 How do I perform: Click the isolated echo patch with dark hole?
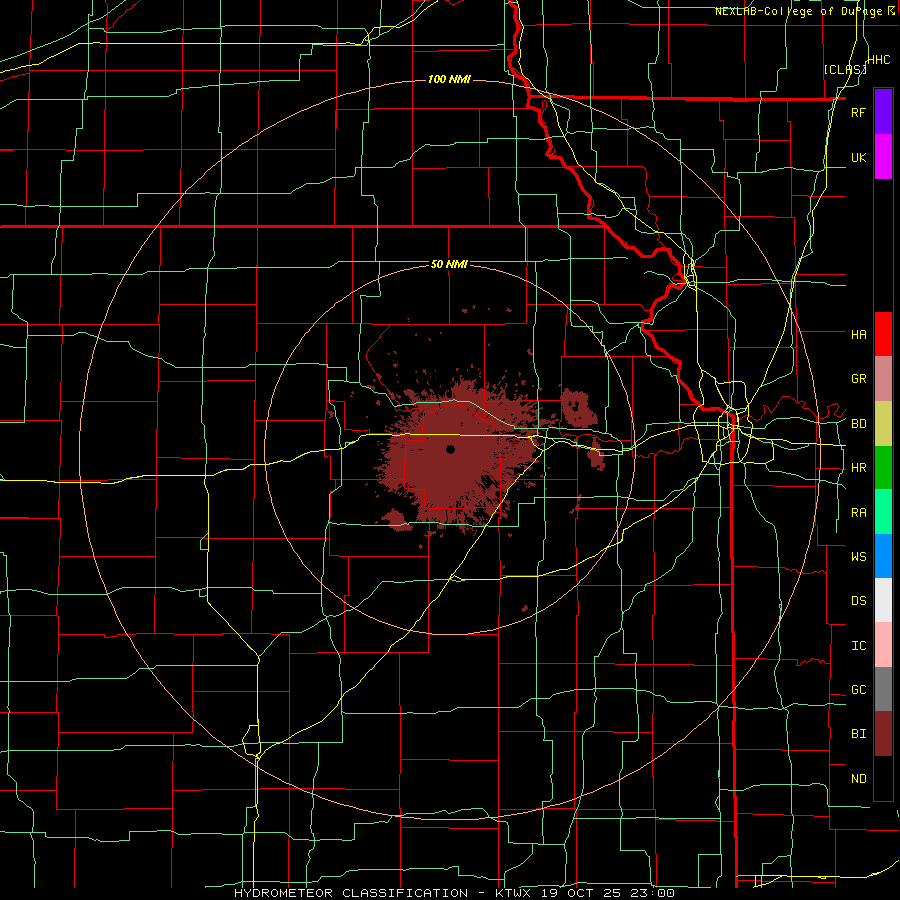click(578, 406)
